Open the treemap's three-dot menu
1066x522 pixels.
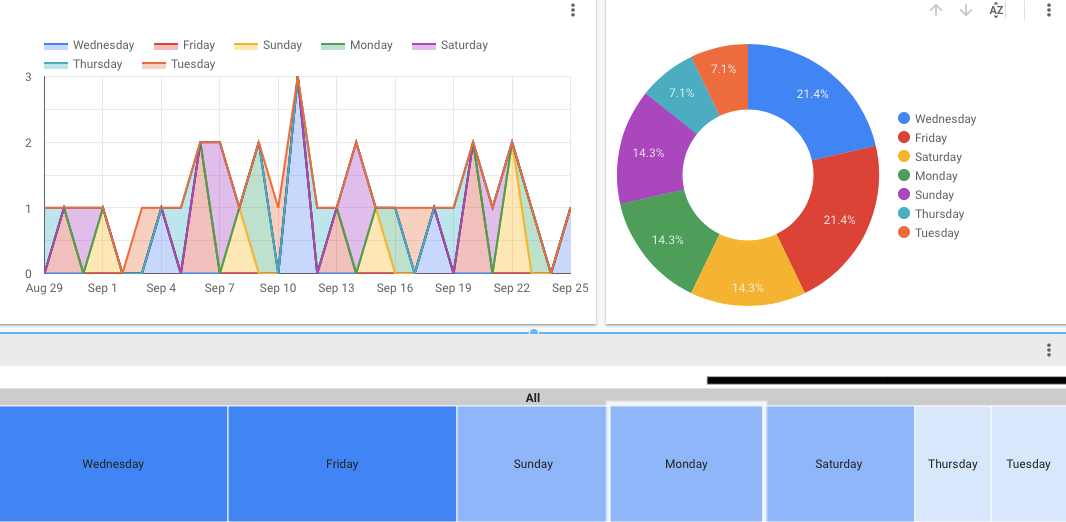click(1049, 350)
